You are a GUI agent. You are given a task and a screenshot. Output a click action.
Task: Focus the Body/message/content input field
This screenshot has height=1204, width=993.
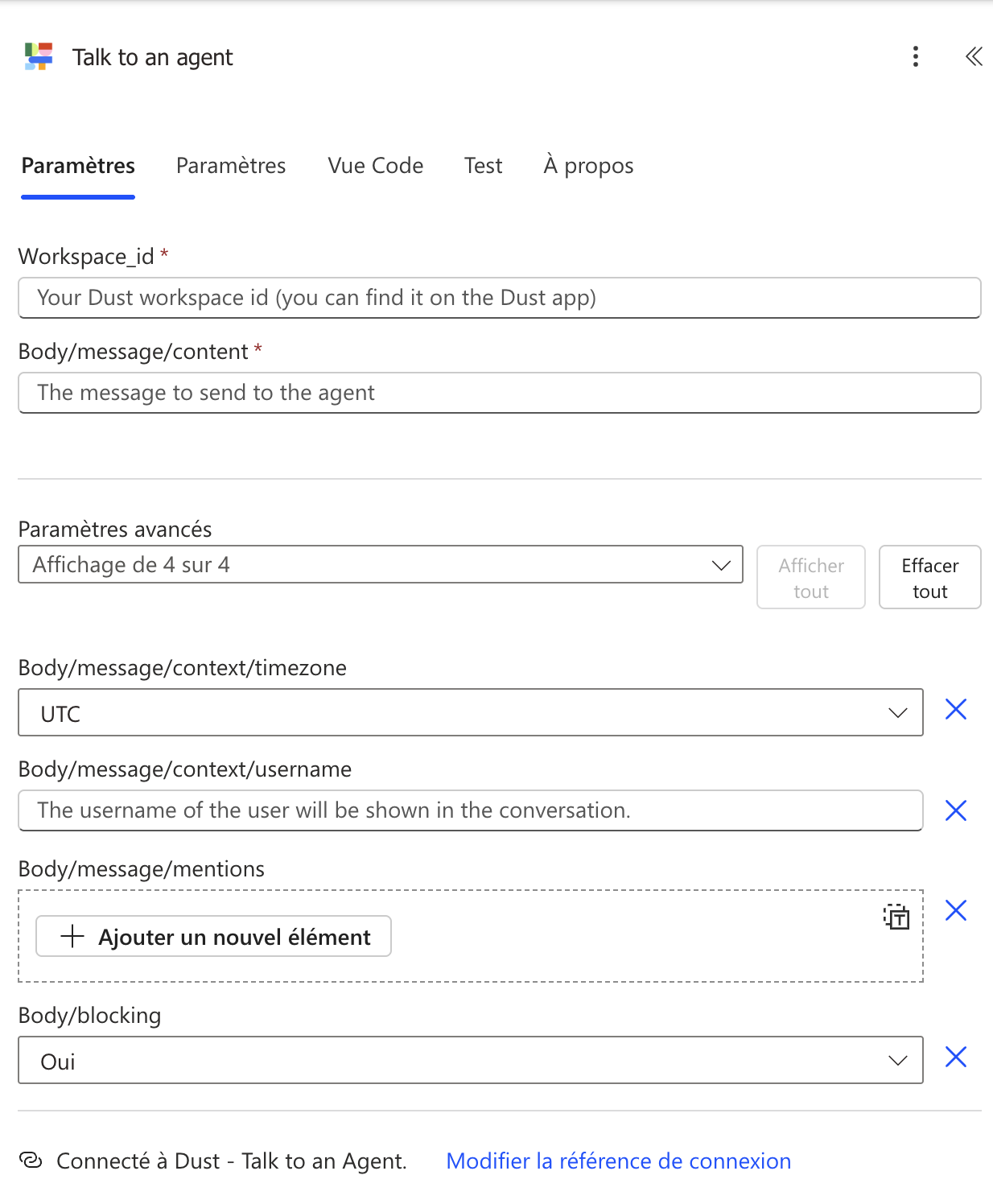coord(499,393)
